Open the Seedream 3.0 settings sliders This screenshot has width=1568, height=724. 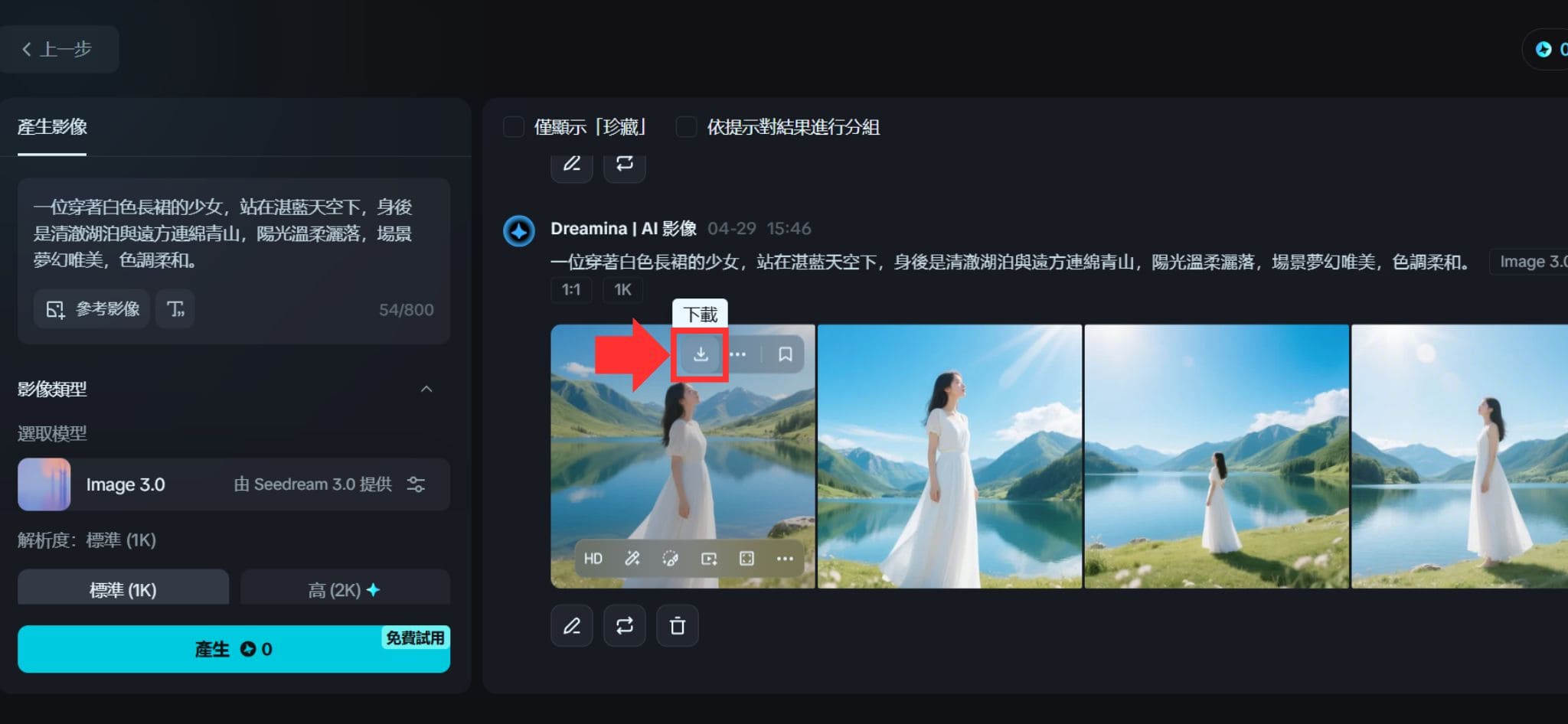click(416, 484)
